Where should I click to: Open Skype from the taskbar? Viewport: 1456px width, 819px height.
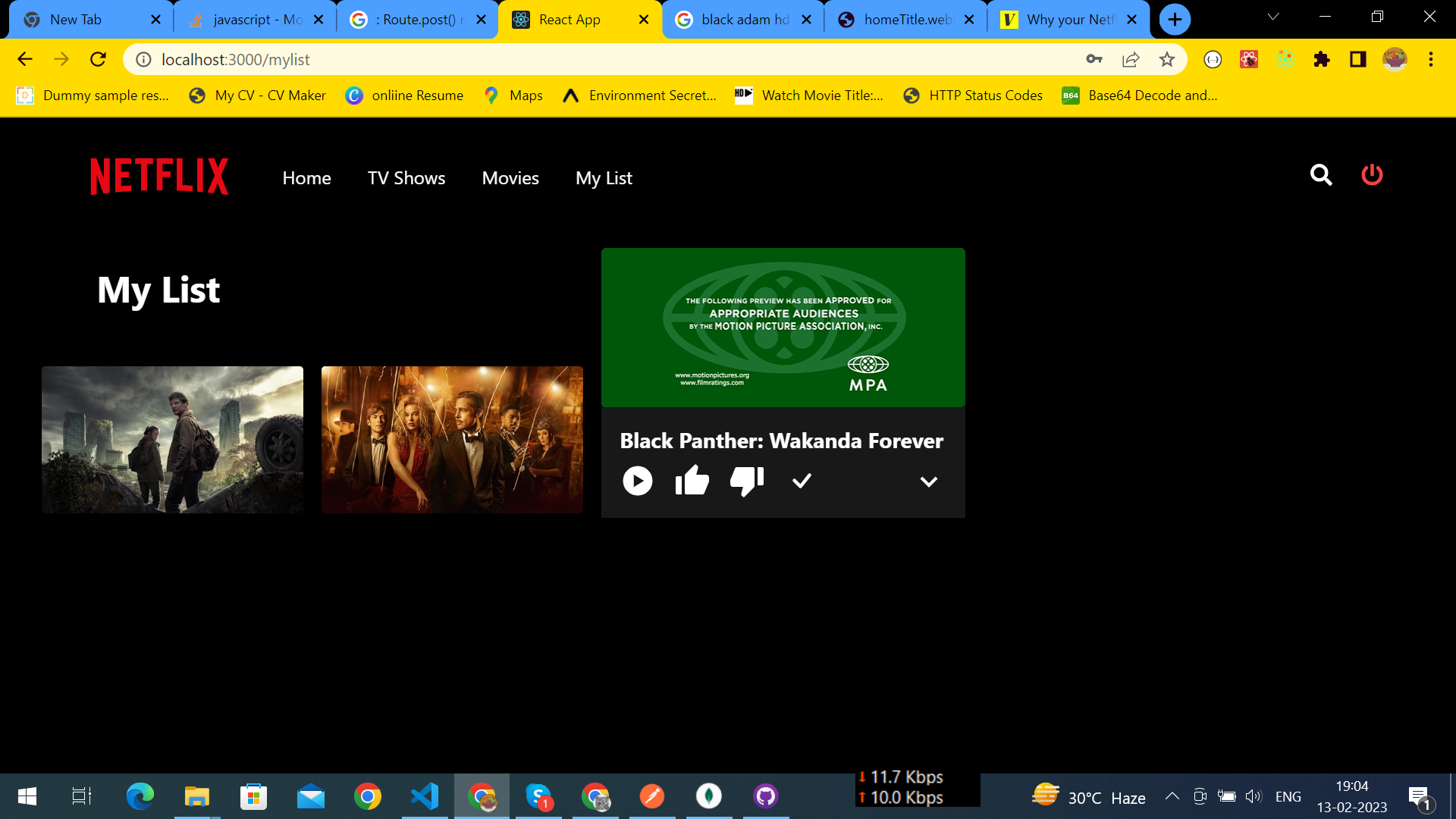click(x=538, y=795)
